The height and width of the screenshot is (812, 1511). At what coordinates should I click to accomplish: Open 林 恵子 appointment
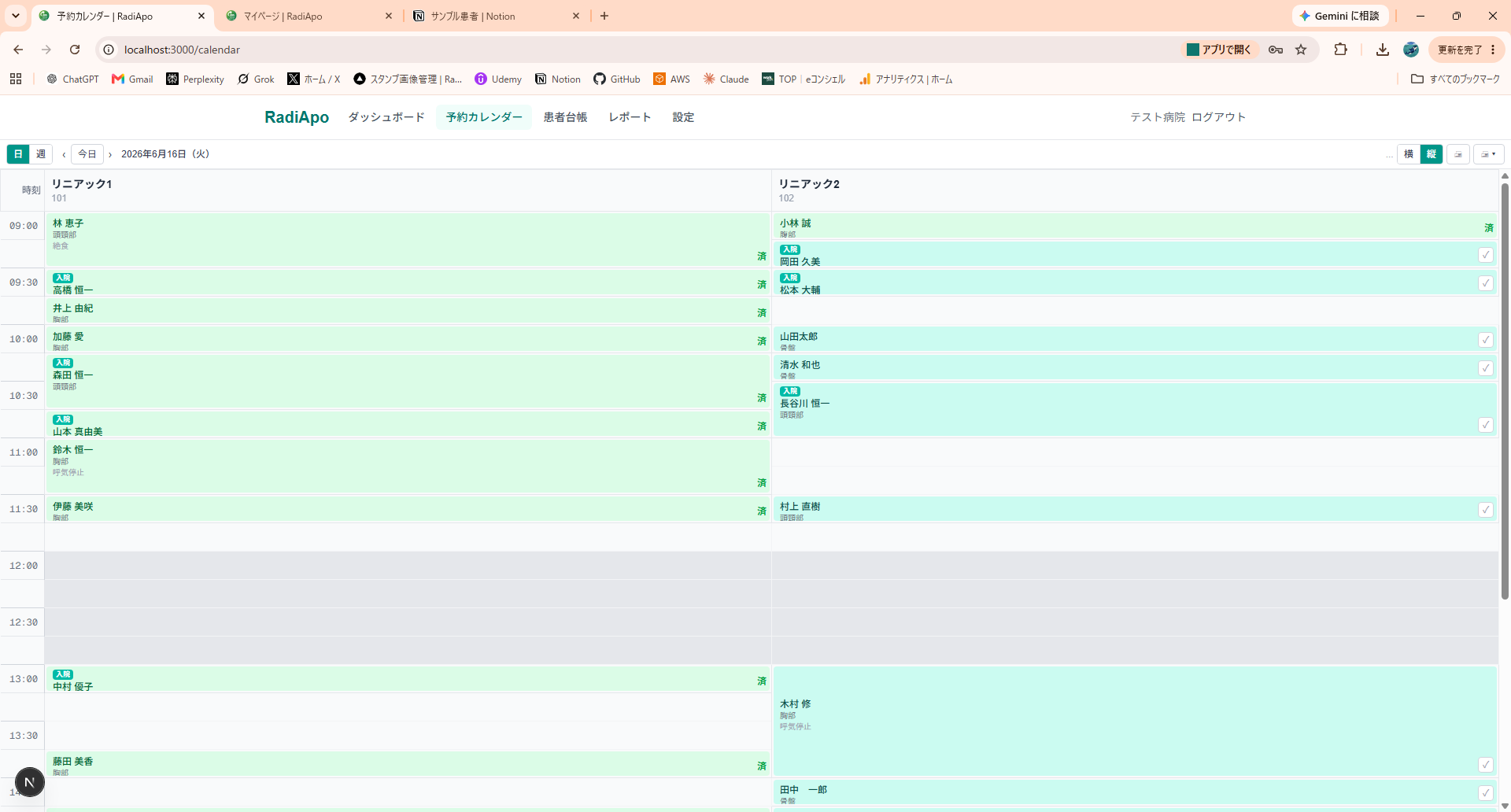tap(407, 240)
